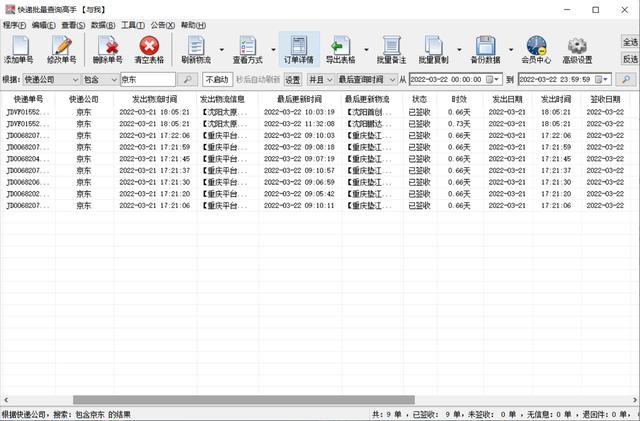
Task: Expand the 包含 match condition dropdown
Action: pyautogui.click(x=111, y=79)
